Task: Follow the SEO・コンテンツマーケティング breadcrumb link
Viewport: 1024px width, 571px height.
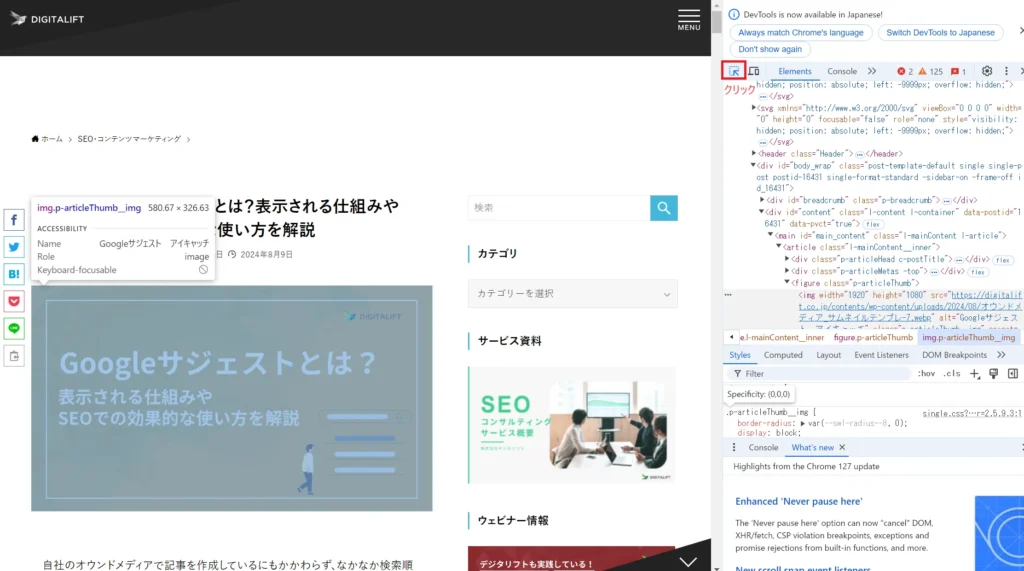Action: click(129, 139)
